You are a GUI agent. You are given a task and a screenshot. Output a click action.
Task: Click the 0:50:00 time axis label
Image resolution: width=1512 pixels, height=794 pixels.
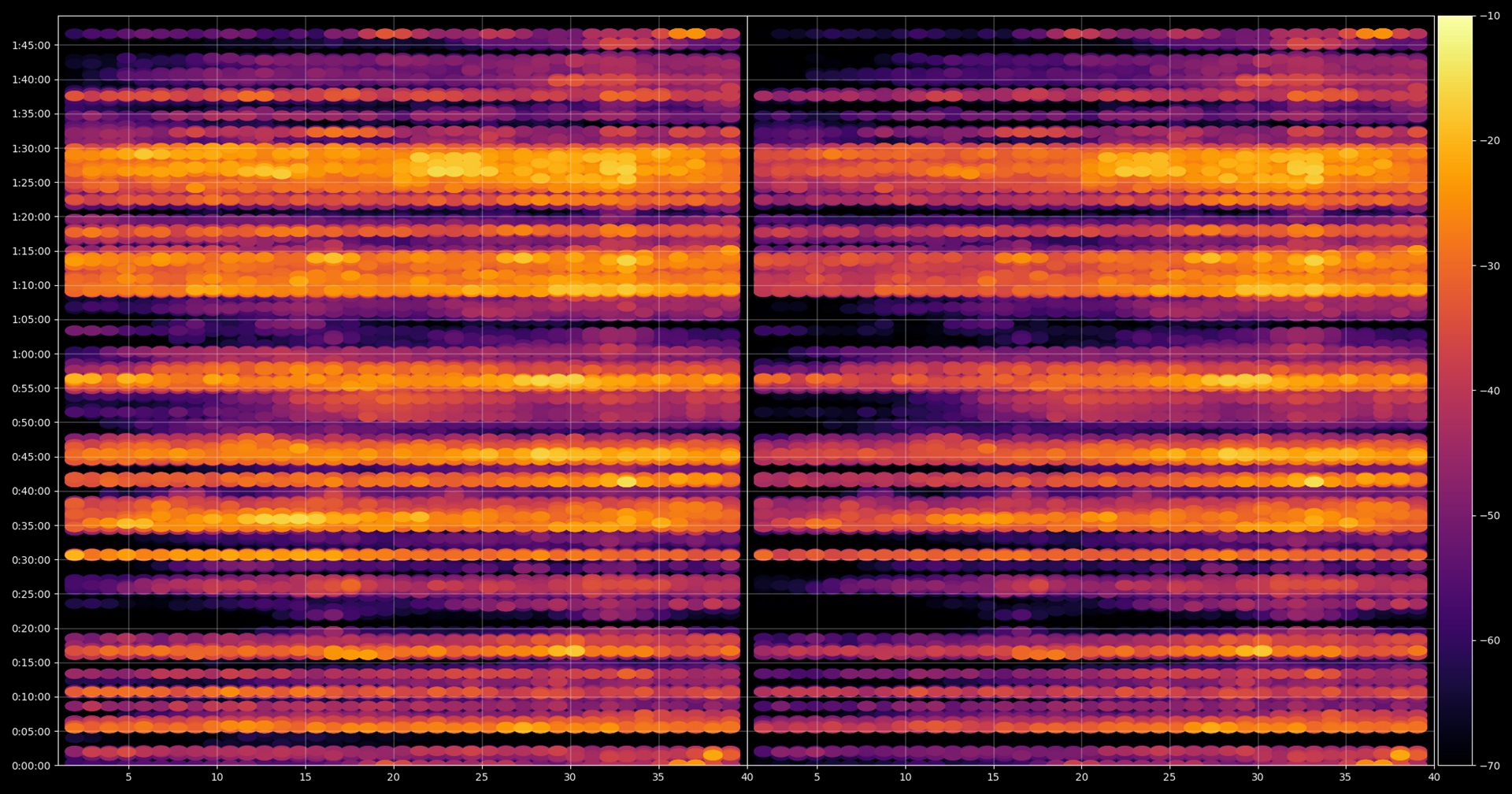(31, 423)
